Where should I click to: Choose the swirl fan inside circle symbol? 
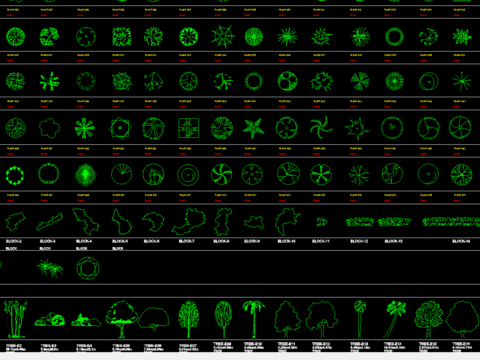coord(222,174)
